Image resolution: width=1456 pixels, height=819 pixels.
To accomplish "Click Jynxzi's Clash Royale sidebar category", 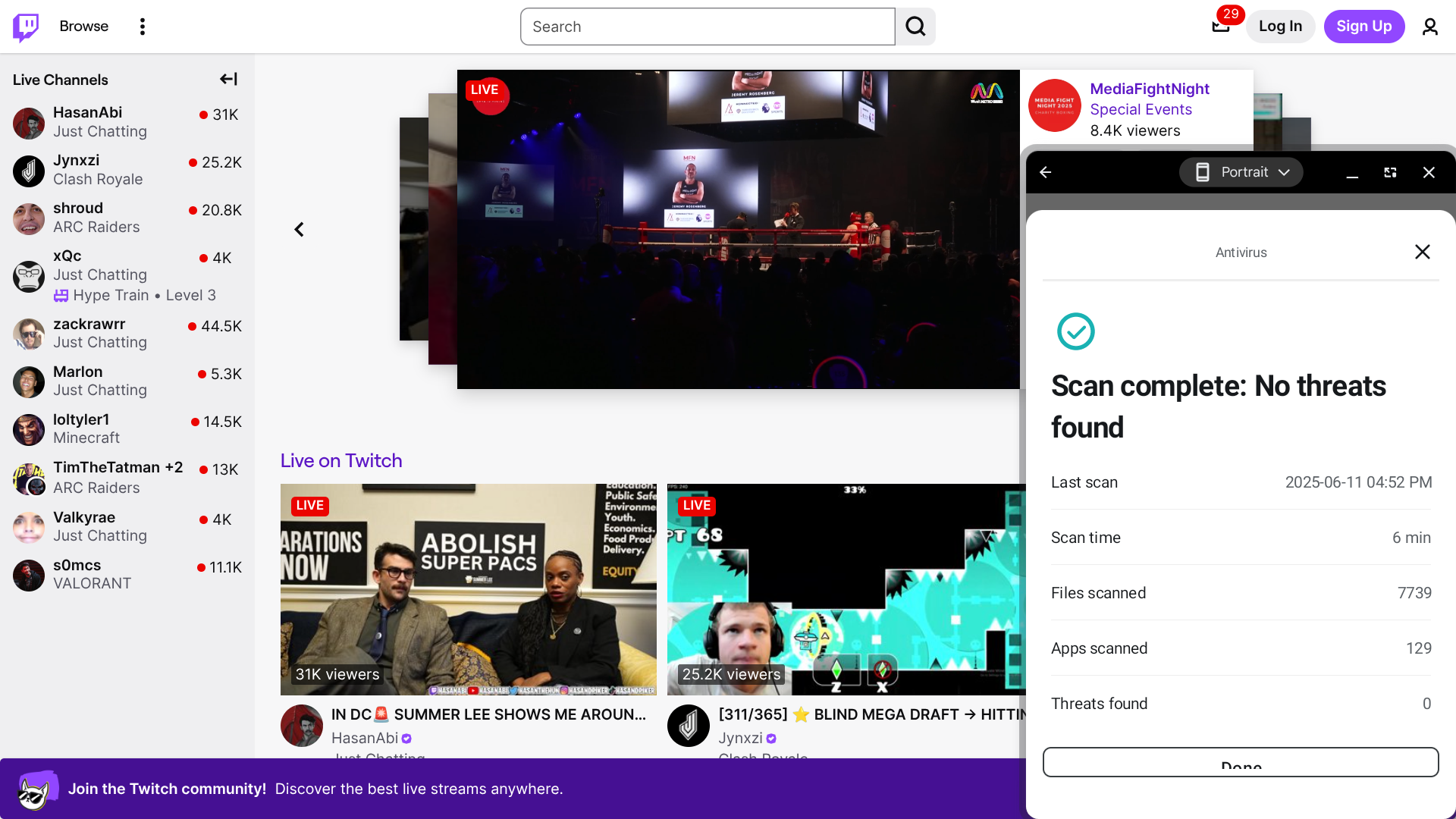I will (98, 179).
